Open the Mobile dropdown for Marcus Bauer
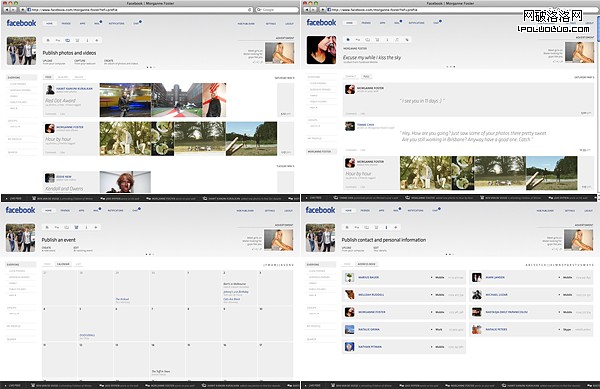Image resolution: width=600 pixels, height=389 pixels. click(438, 277)
